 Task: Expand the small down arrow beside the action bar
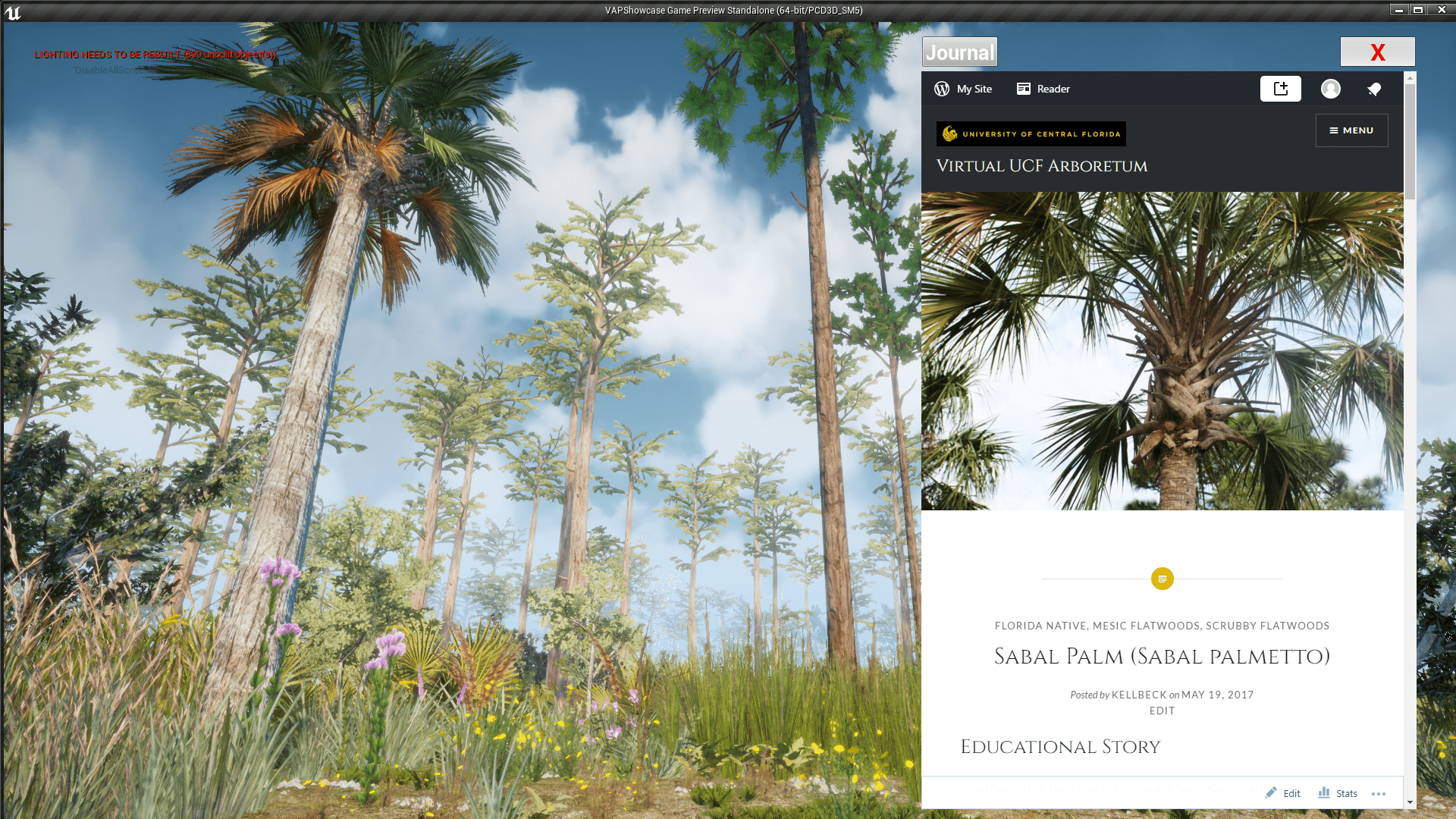1409,802
